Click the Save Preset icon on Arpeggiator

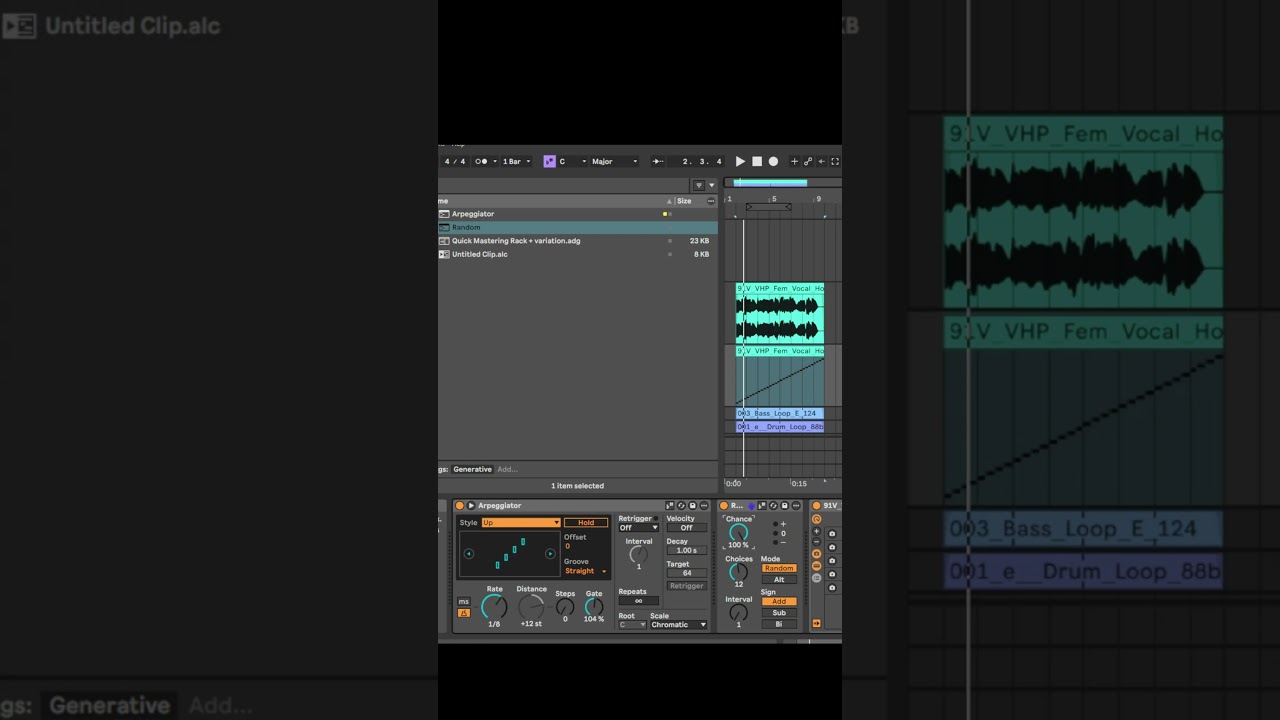tap(692, 506)
